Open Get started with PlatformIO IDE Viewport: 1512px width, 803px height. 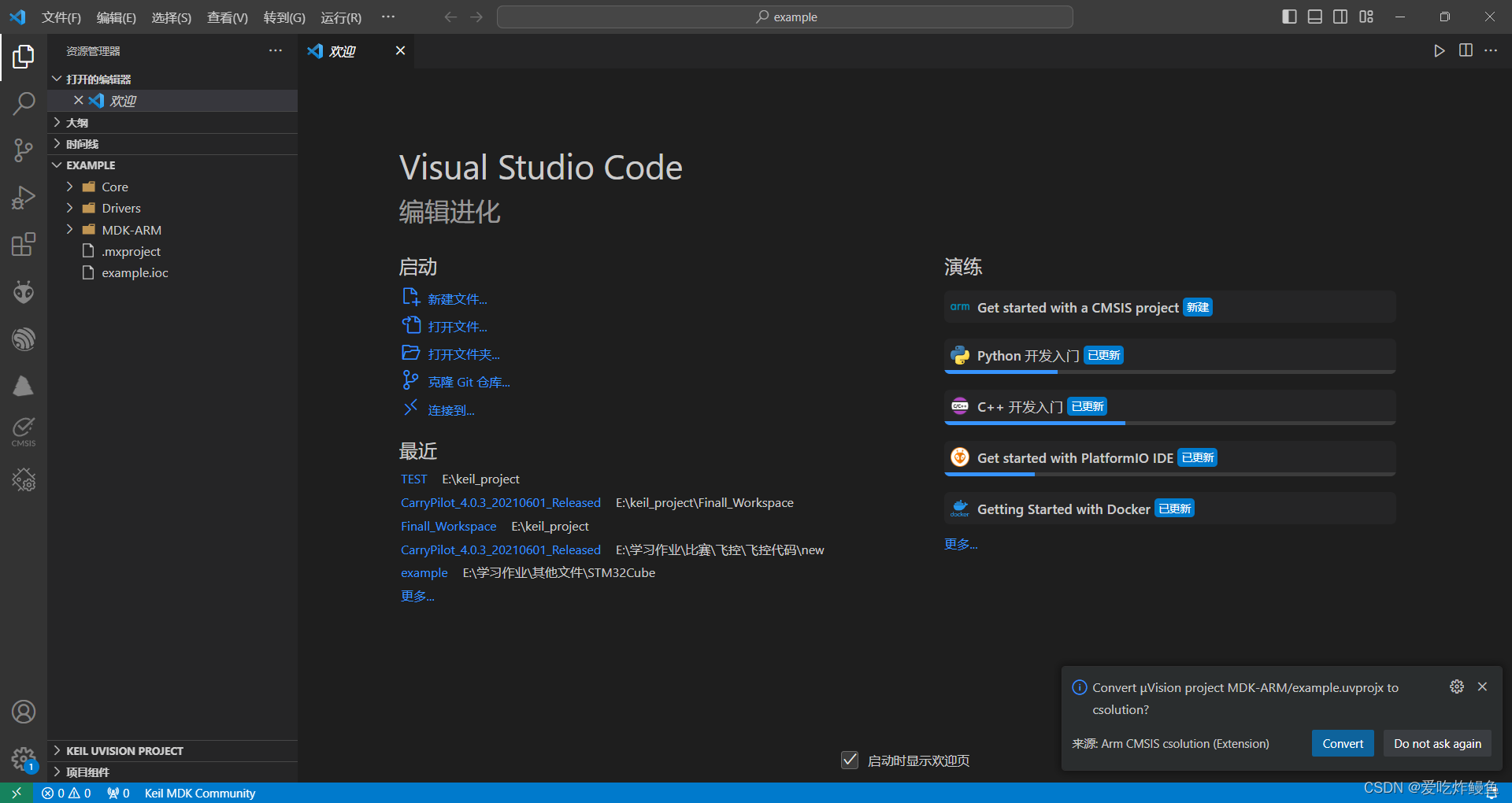1169,458
